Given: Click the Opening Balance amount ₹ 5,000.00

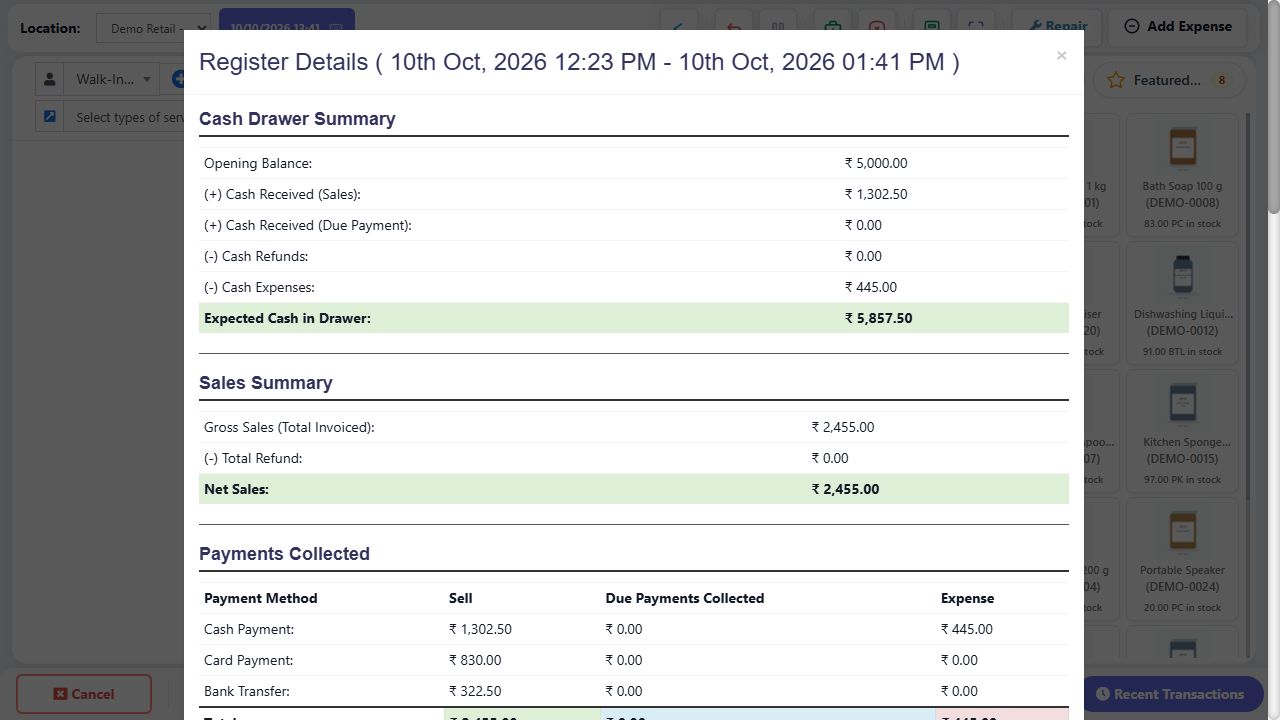Looking at the screenshot, I should click(x=876, y=163).
